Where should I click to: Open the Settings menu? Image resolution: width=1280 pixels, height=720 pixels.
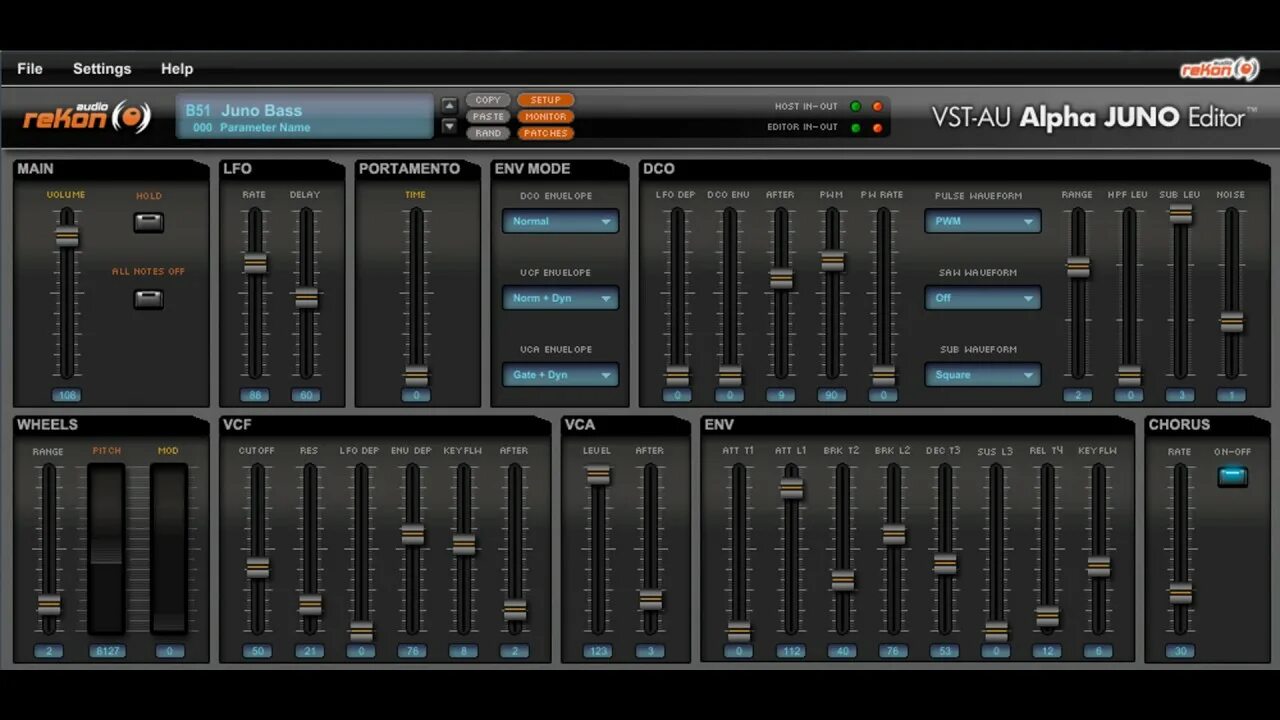[x=102, y=69]
